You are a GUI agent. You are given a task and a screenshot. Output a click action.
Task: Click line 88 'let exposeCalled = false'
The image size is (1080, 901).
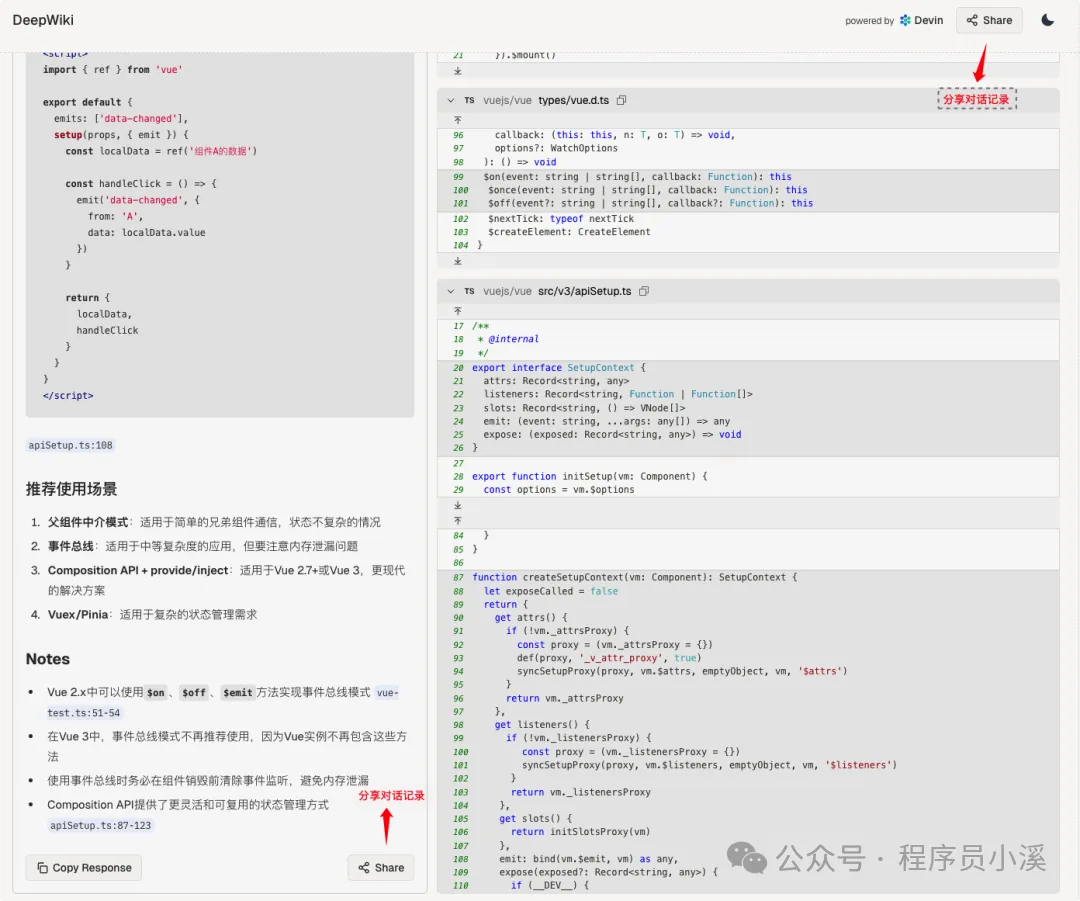point(550,591)
